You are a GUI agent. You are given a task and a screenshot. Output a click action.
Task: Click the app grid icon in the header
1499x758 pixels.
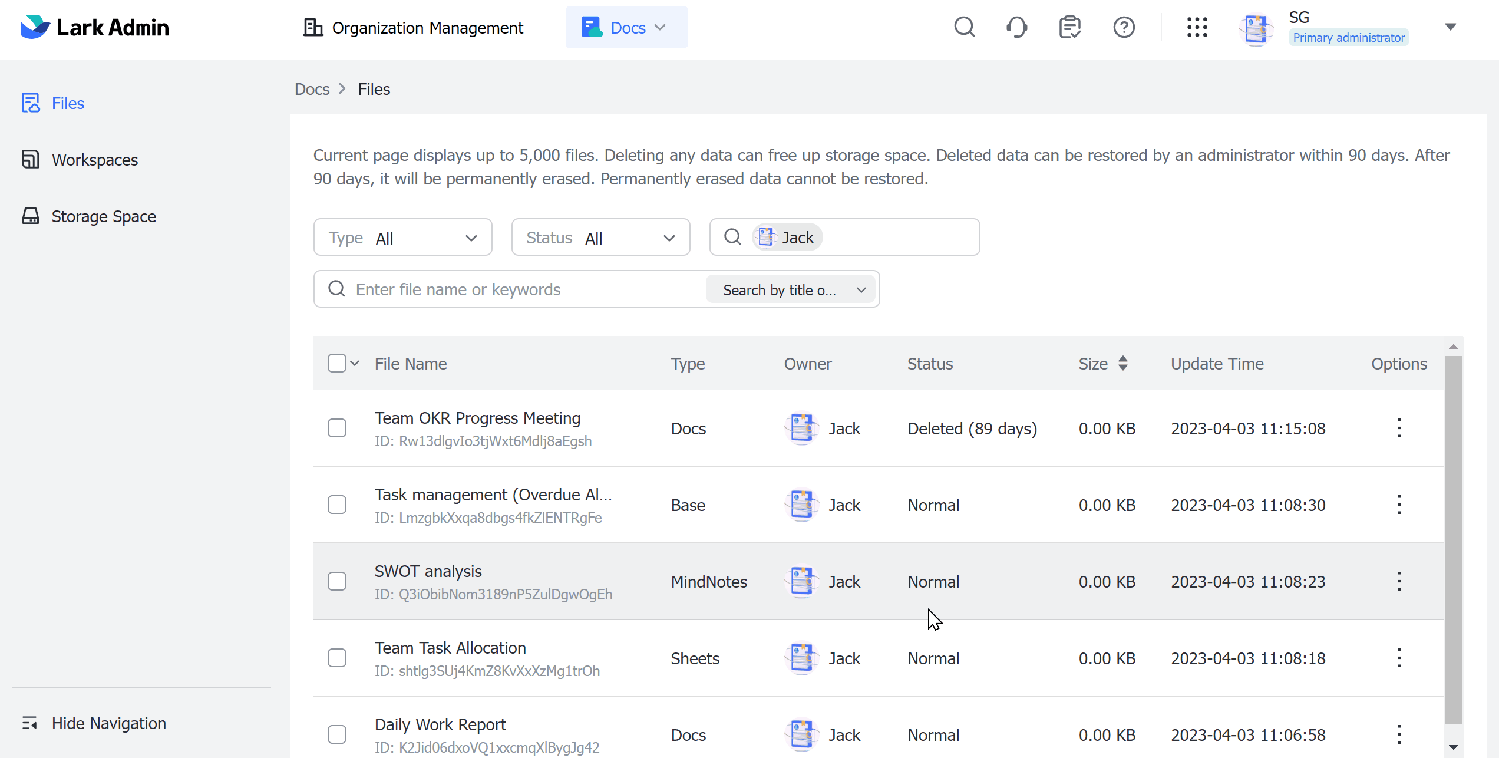[1197, 27]
